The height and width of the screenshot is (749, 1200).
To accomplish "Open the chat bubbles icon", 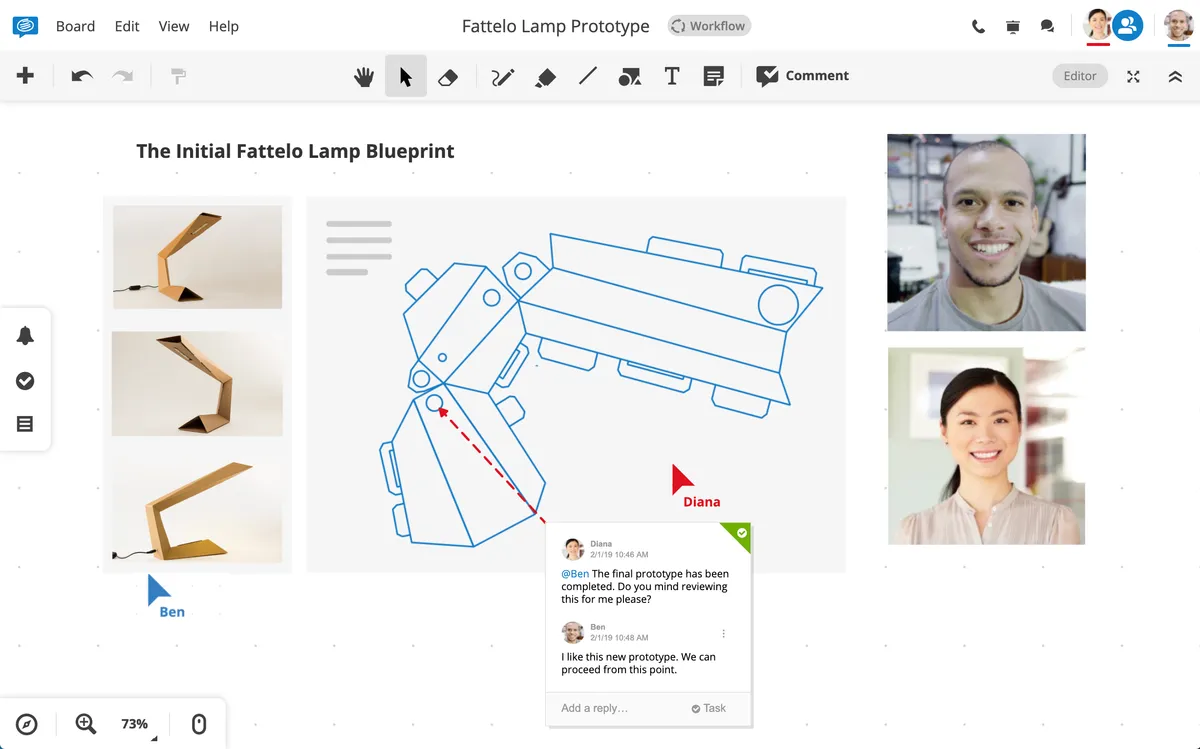I will tap(1047, 26).
